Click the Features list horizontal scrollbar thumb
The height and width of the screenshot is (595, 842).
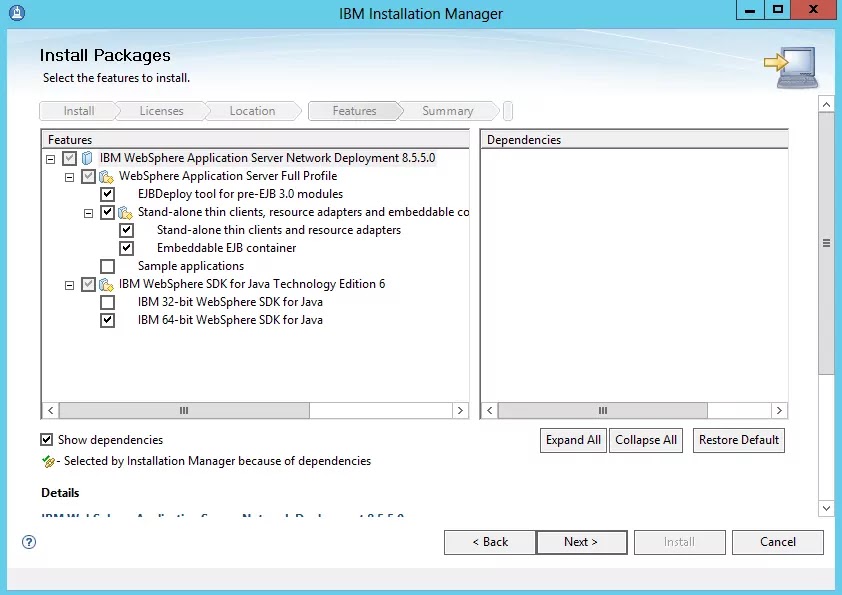pyautogui.click(x=184, y=411)
